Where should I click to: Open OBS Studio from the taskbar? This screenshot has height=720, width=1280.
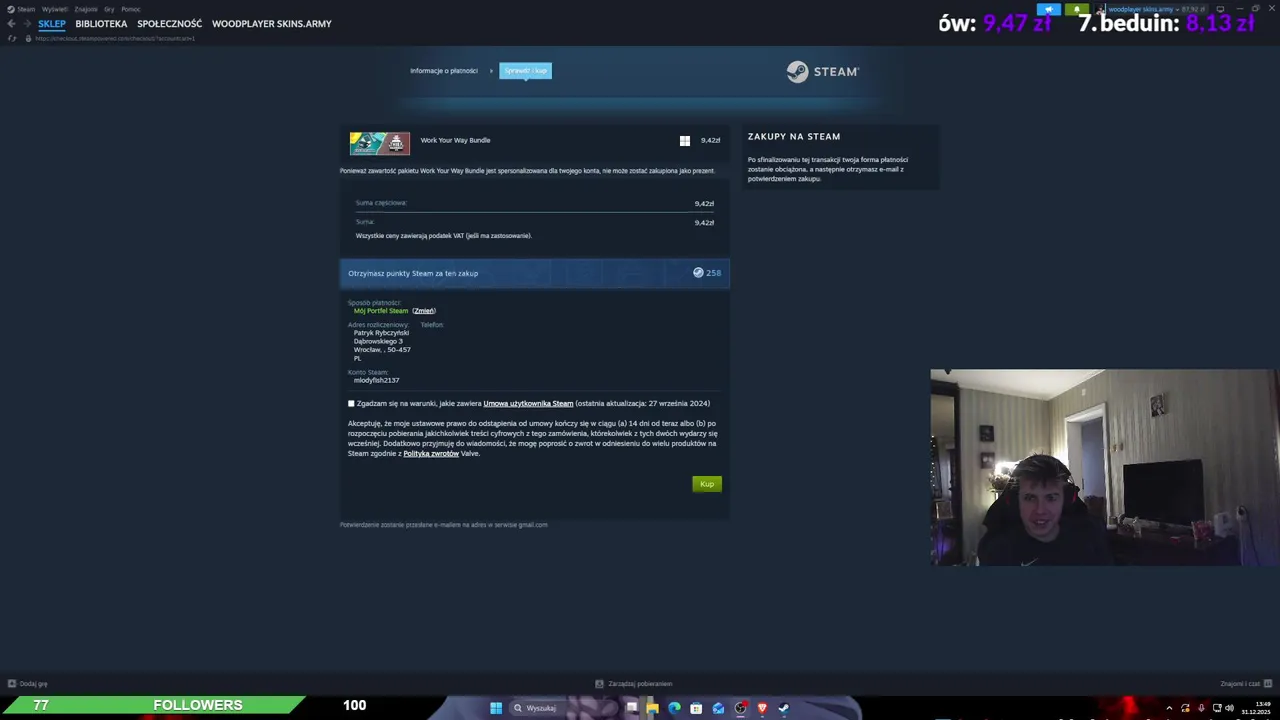click(x=740, y=708)
